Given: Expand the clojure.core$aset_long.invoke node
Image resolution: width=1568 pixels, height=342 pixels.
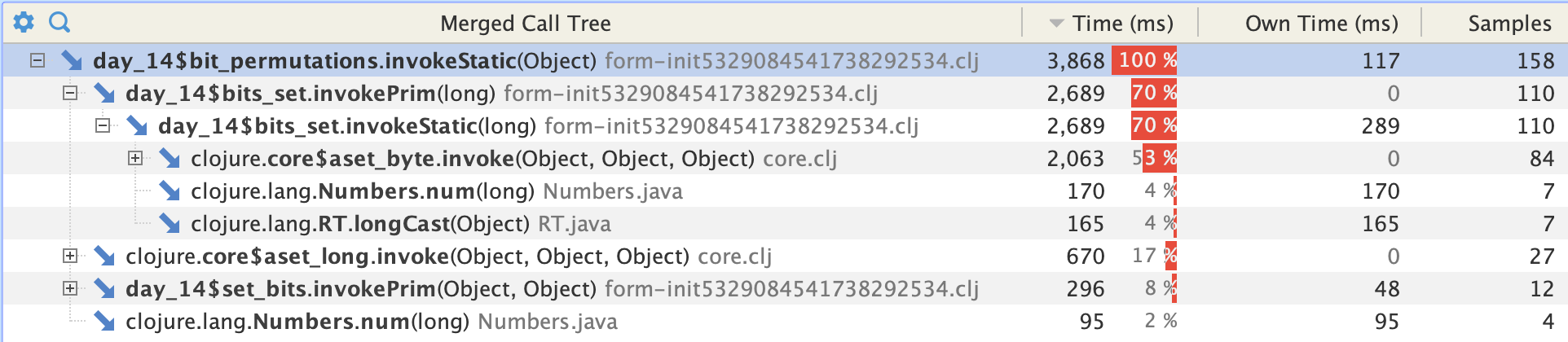Looking at the screenshot, I should click(x=70, y=256).
